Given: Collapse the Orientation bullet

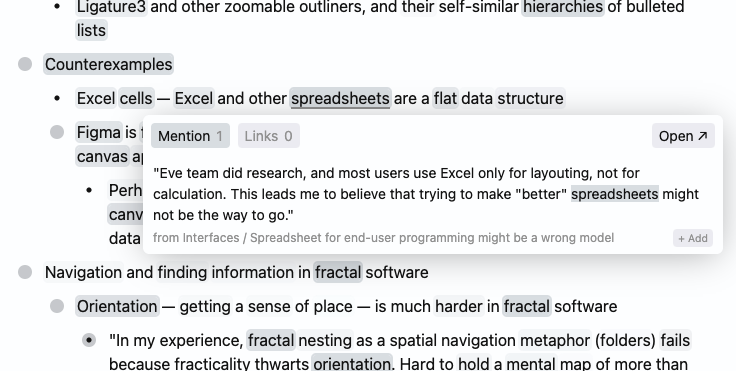Looking at the screenshot, I should (x=57, y=306).
